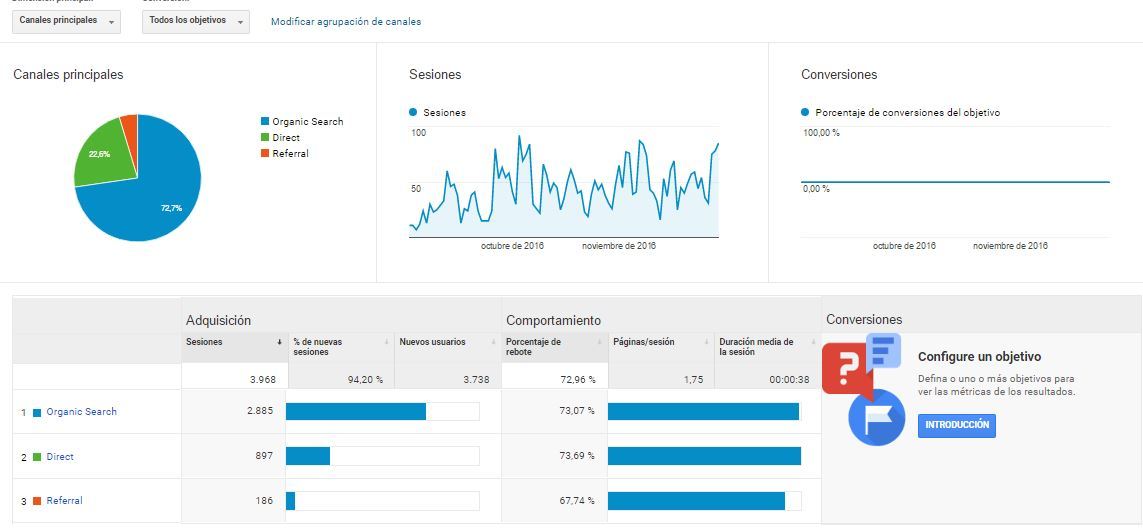Click Referral bounce rate 67,74 %
The height and width of the screenshot is (528, 1143).
pyautogui.click(x=575, y=501)
